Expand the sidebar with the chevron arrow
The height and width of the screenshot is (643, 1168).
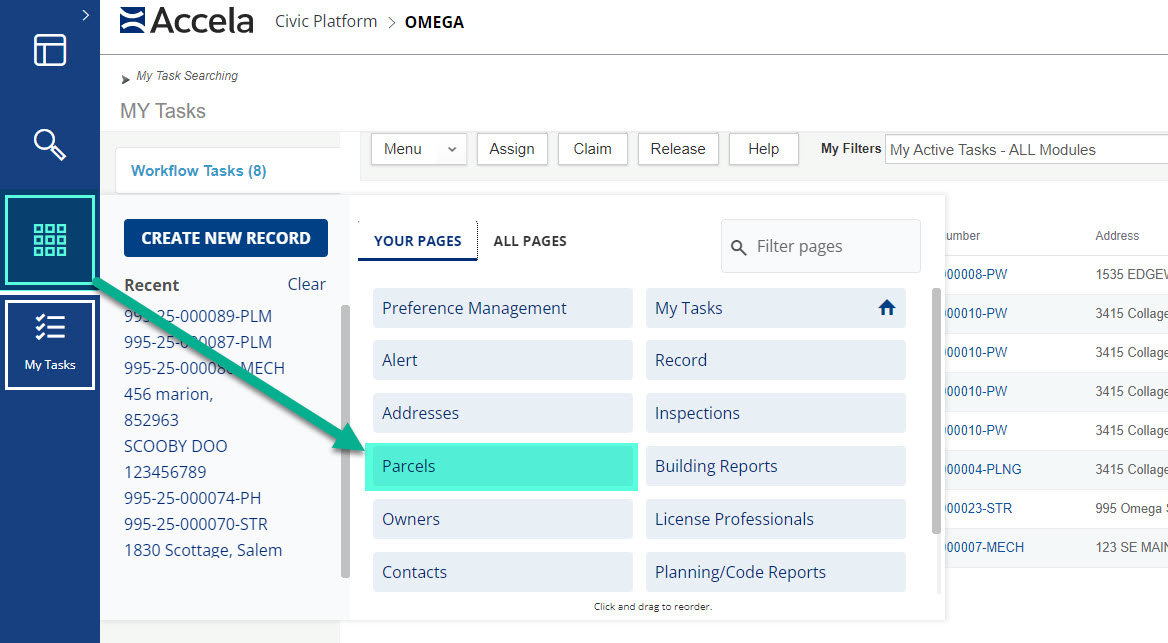(86, 15)
